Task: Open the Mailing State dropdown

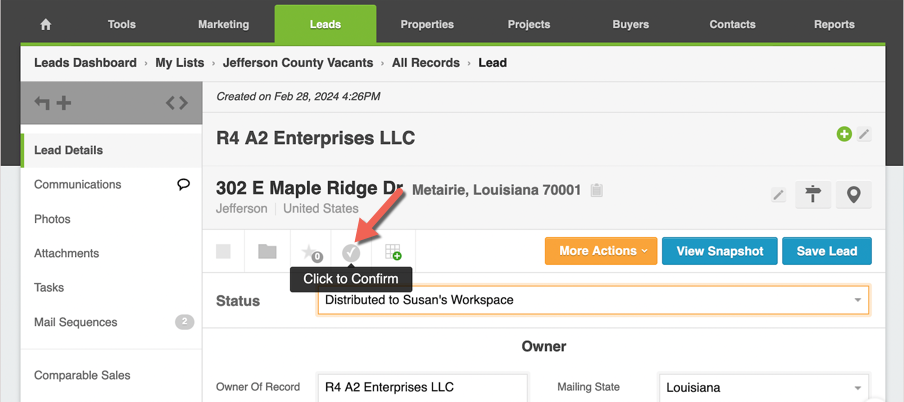Action: pos(763,387)
